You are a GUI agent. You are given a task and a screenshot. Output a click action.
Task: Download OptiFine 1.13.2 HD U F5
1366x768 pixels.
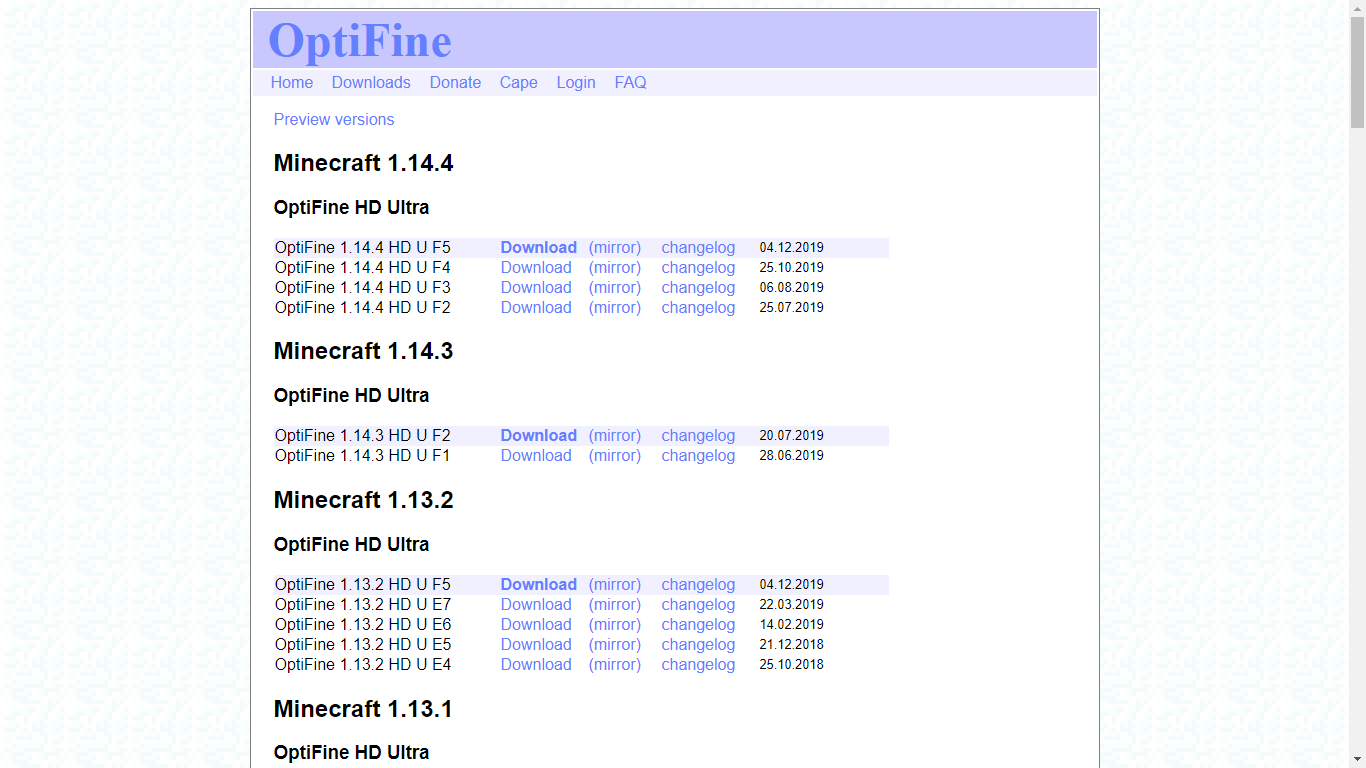(x=539, y=585)
